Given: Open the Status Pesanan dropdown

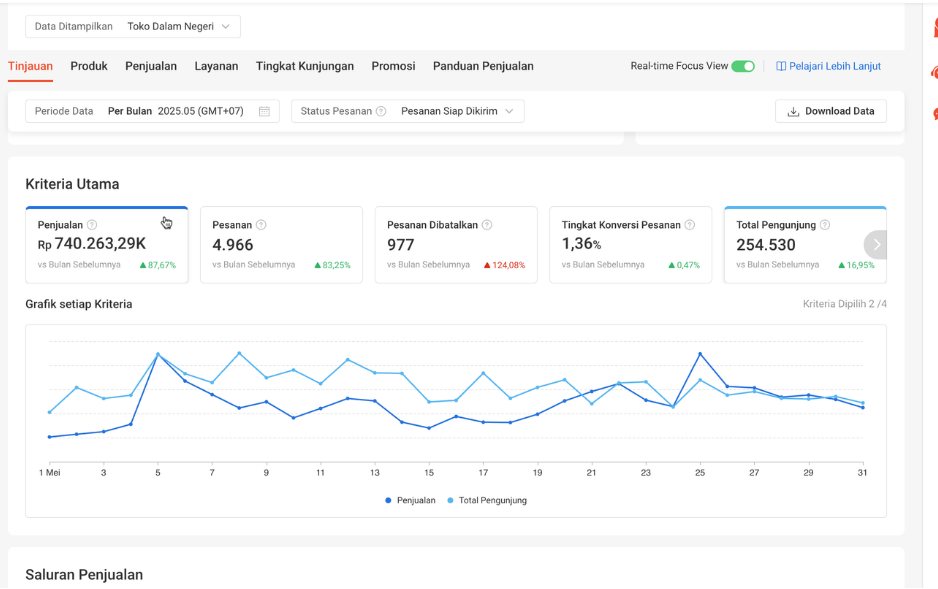Looking at the screenshot, I should 408,111.
